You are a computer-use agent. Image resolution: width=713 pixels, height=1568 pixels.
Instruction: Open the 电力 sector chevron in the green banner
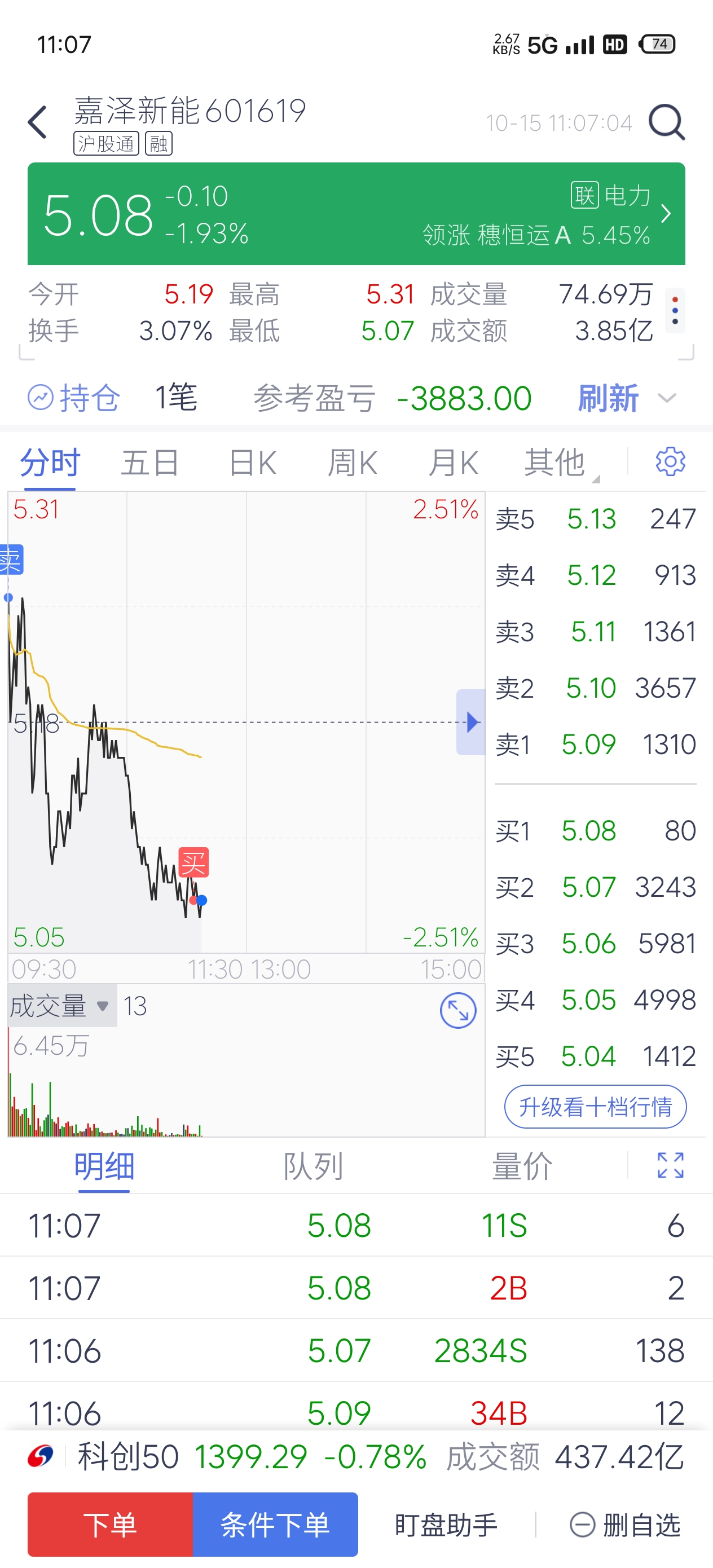[x=666, y=214]
